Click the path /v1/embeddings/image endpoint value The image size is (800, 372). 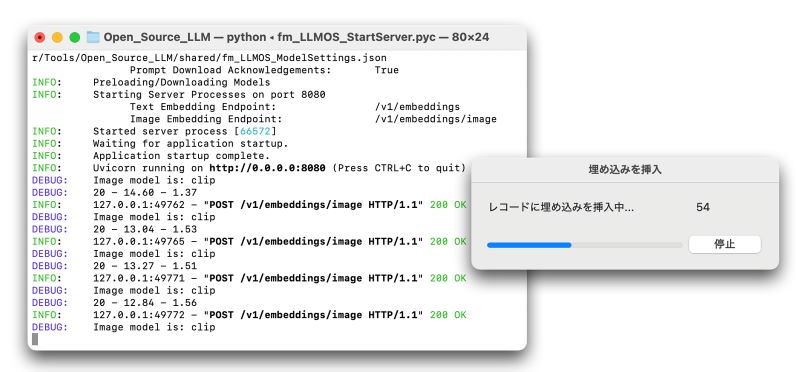click(x=435, y=119)
